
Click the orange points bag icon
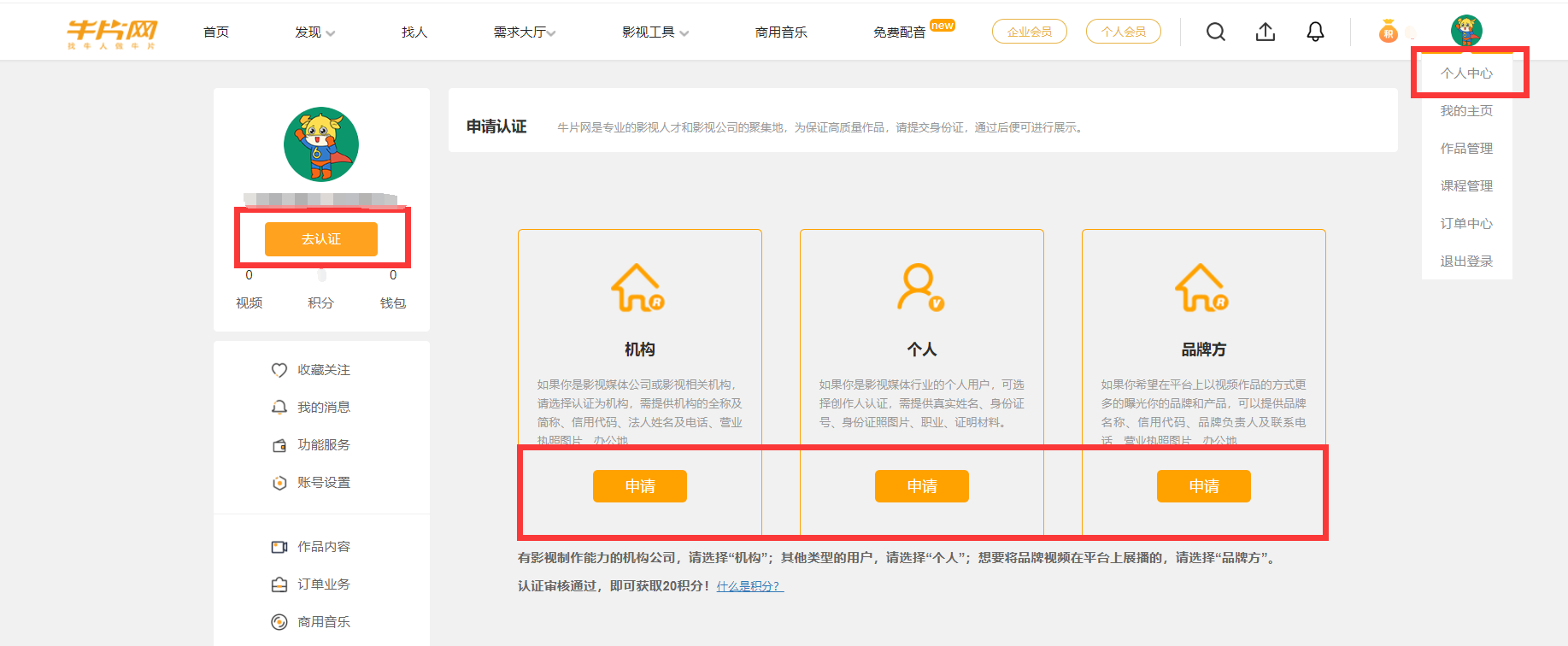pyautogui.click(x=1388, y=32)
